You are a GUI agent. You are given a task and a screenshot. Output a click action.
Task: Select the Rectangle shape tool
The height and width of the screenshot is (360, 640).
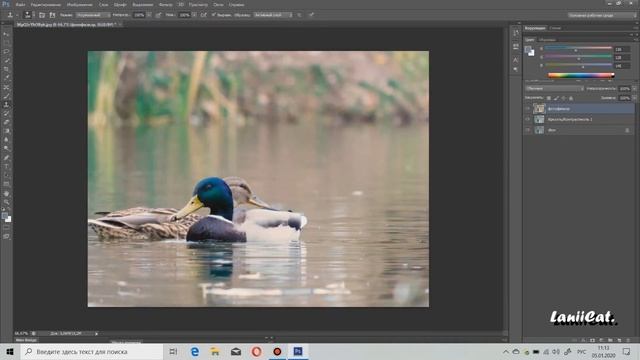(x=6, y=184)
